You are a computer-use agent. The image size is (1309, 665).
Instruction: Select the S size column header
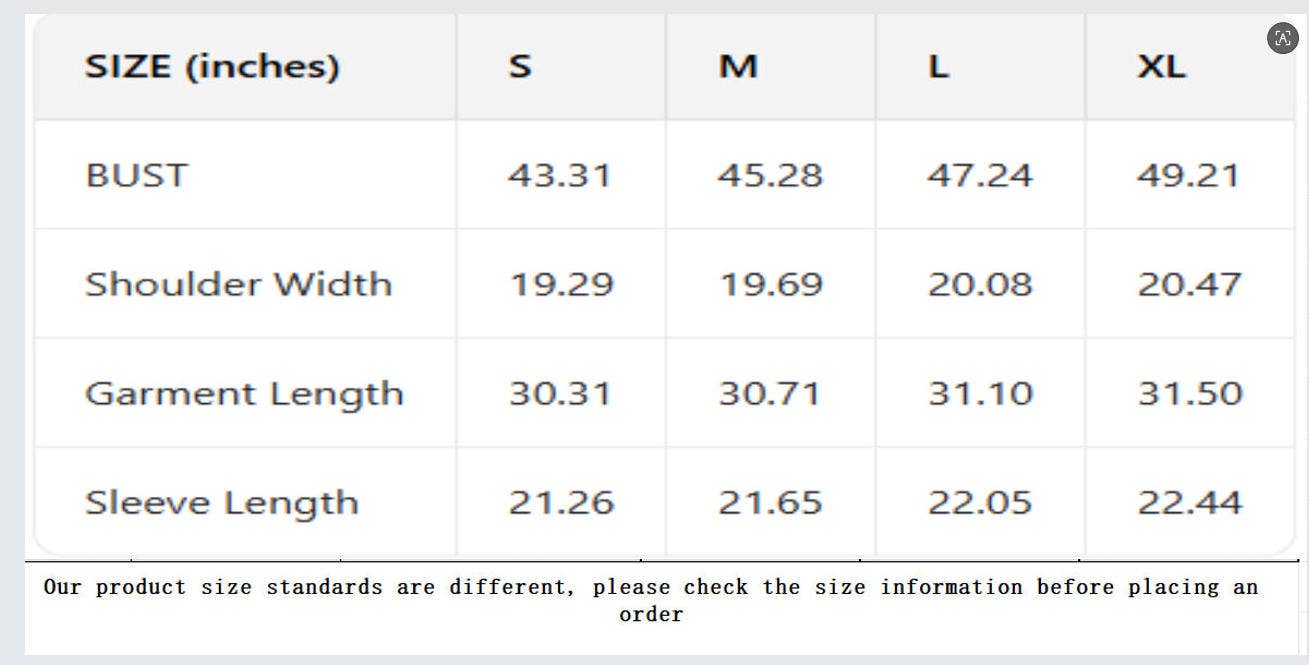519,67
